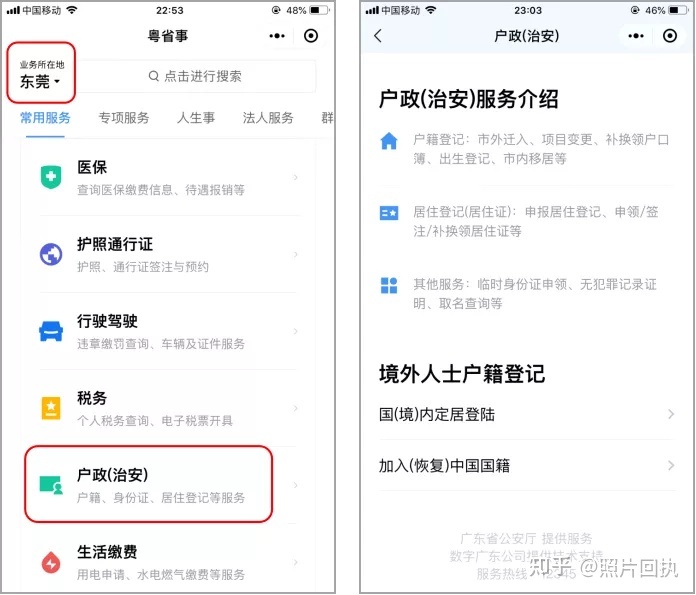The width and height of the screenshot is (696, 595).
Task: Tap the blue car 行驶驾驶 icon
Action: pos(51,331)
